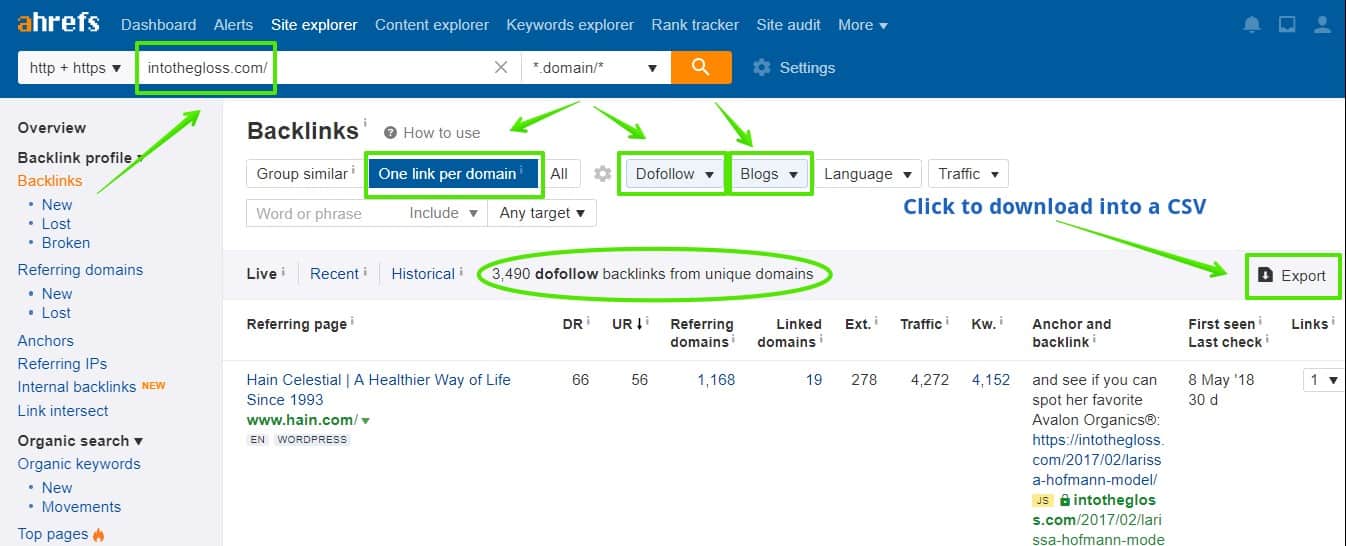Switch to Recent index
The image size is (1346, 546).
pyautogui.click(x=334, y=274)
